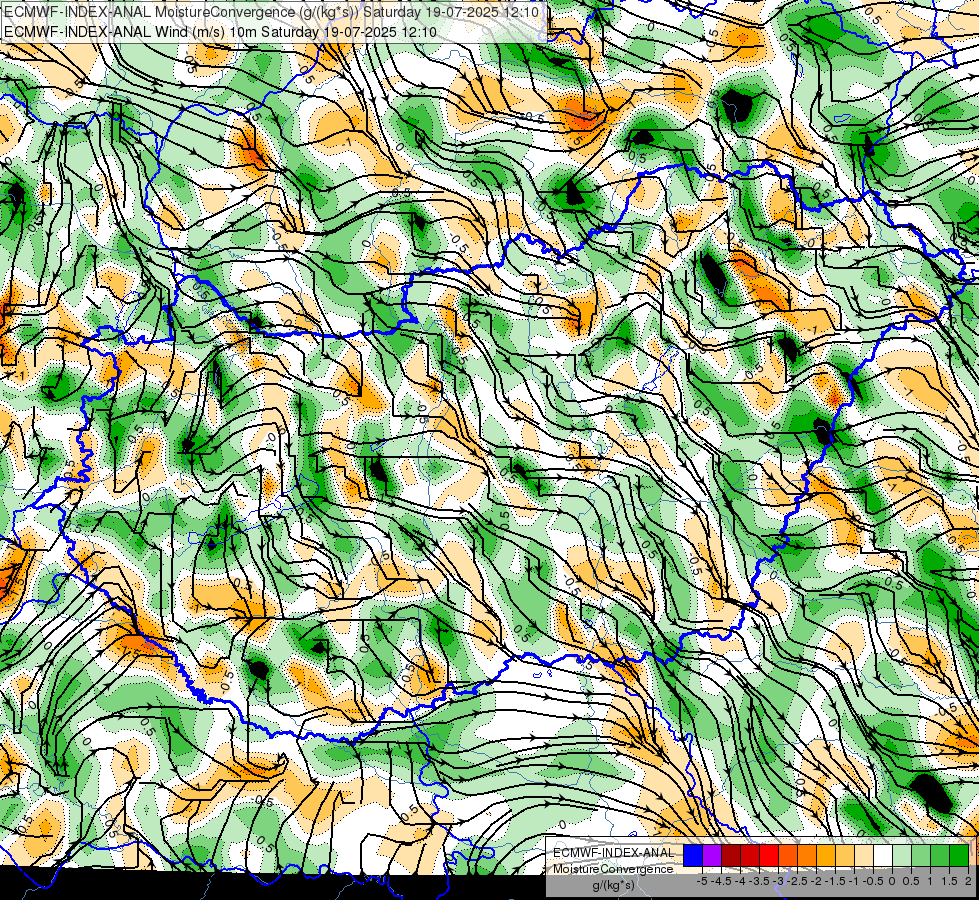Click the Wind (m/s) 10m title line
Image resolution: width=979 pixels, height=900 pixels.
pyautogui.click(x=220, y=31)
